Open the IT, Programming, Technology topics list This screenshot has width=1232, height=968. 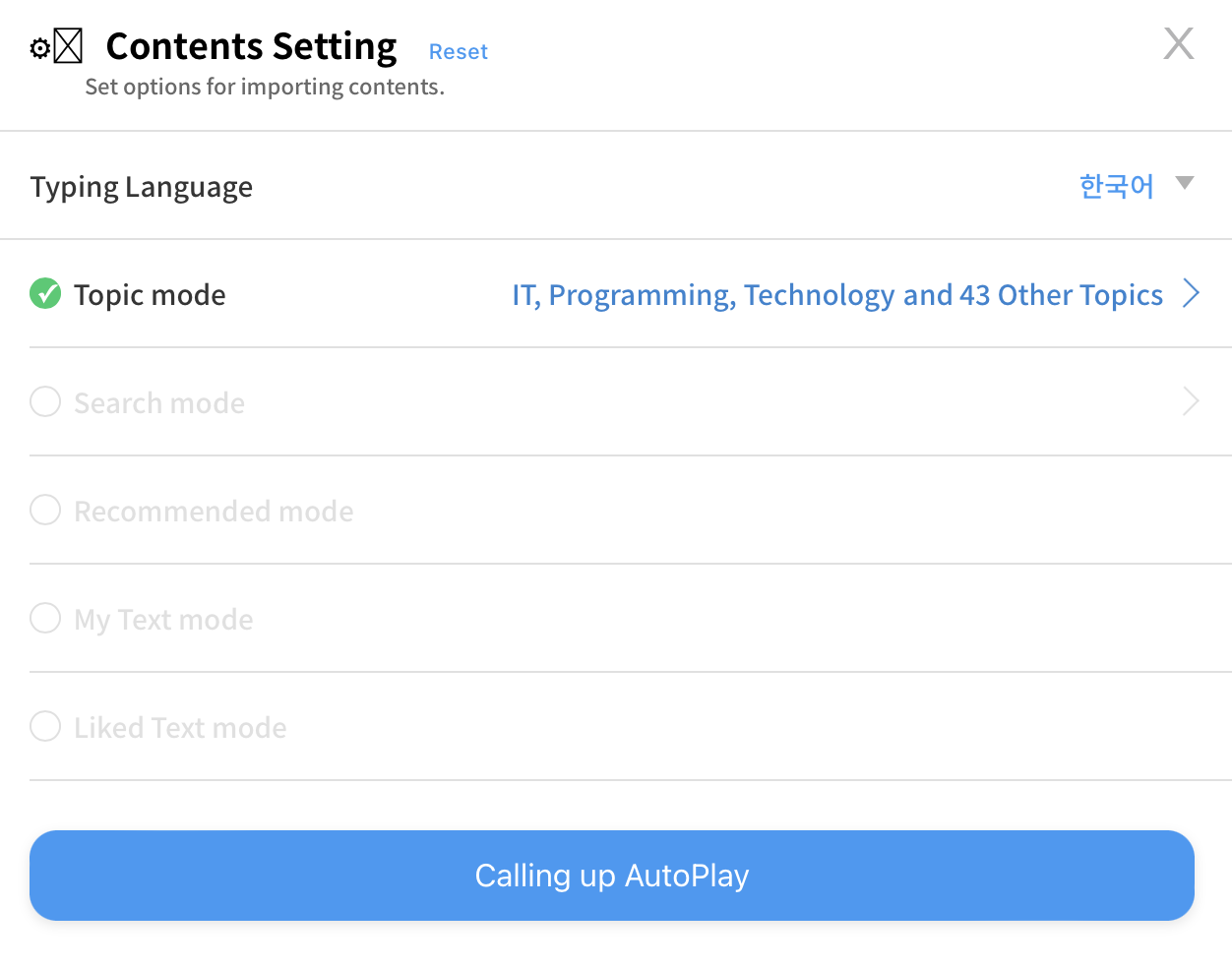[x=836, y=294]
